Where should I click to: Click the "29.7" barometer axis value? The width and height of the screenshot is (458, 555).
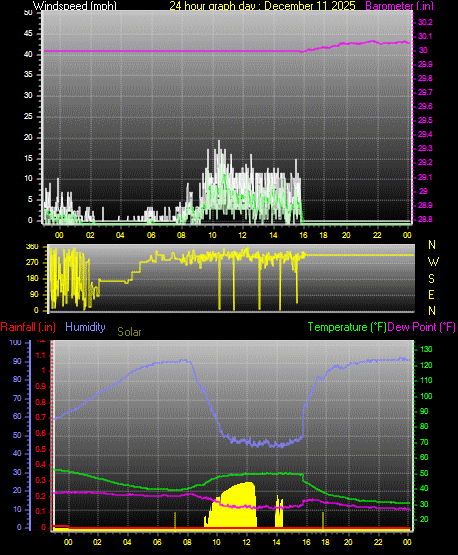point(425,92)
